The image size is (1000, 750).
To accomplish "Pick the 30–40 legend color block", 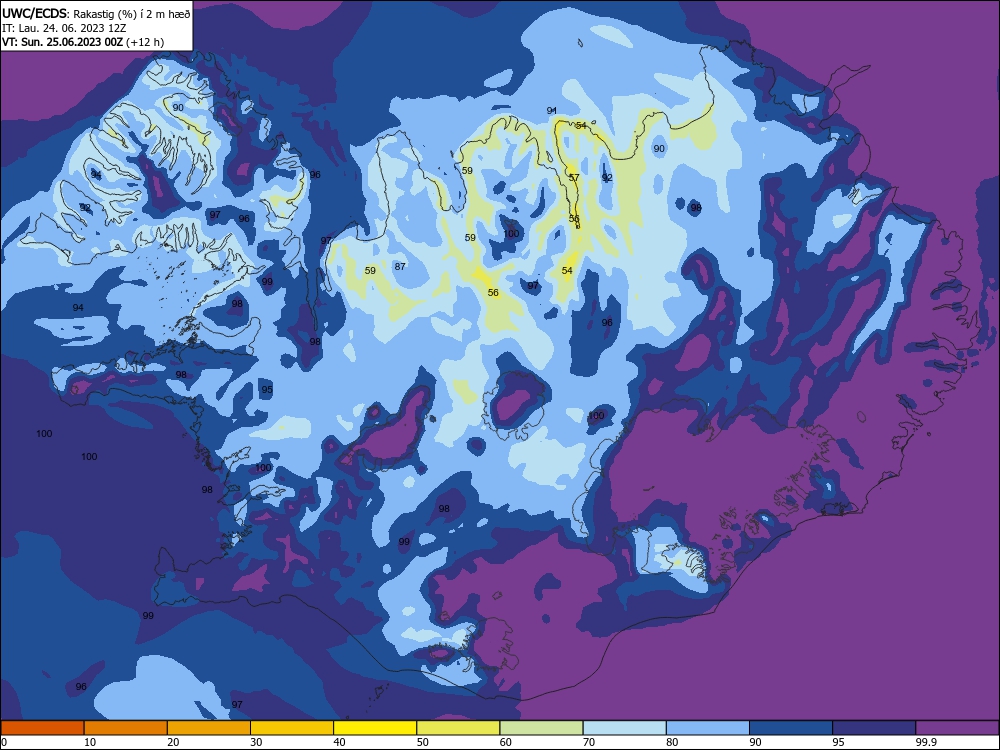I will [292, 728].
